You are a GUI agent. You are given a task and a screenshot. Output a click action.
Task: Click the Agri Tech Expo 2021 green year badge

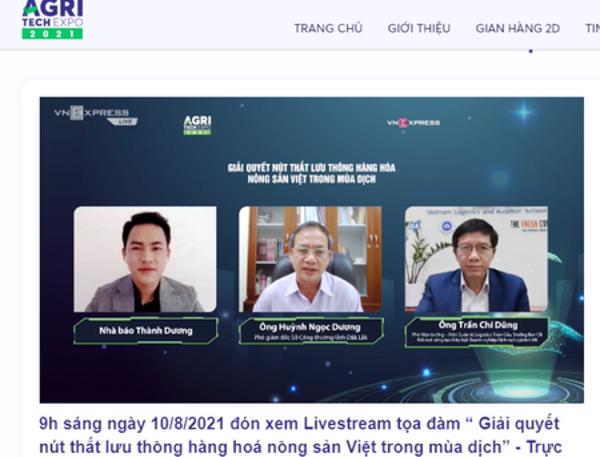pyautogui.click(x=52, y=34)
